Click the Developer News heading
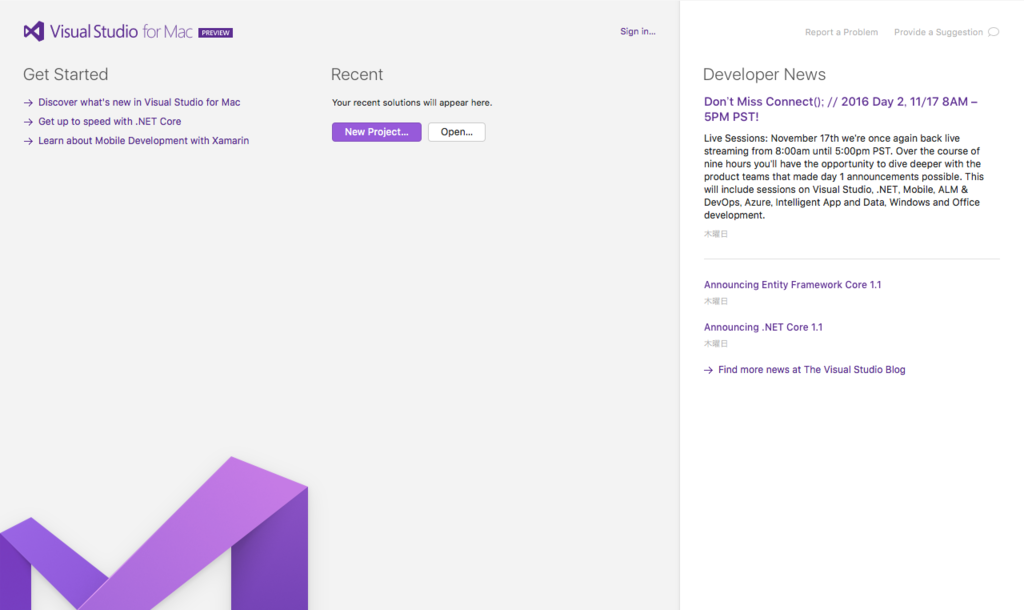 [x=764, y=74]
